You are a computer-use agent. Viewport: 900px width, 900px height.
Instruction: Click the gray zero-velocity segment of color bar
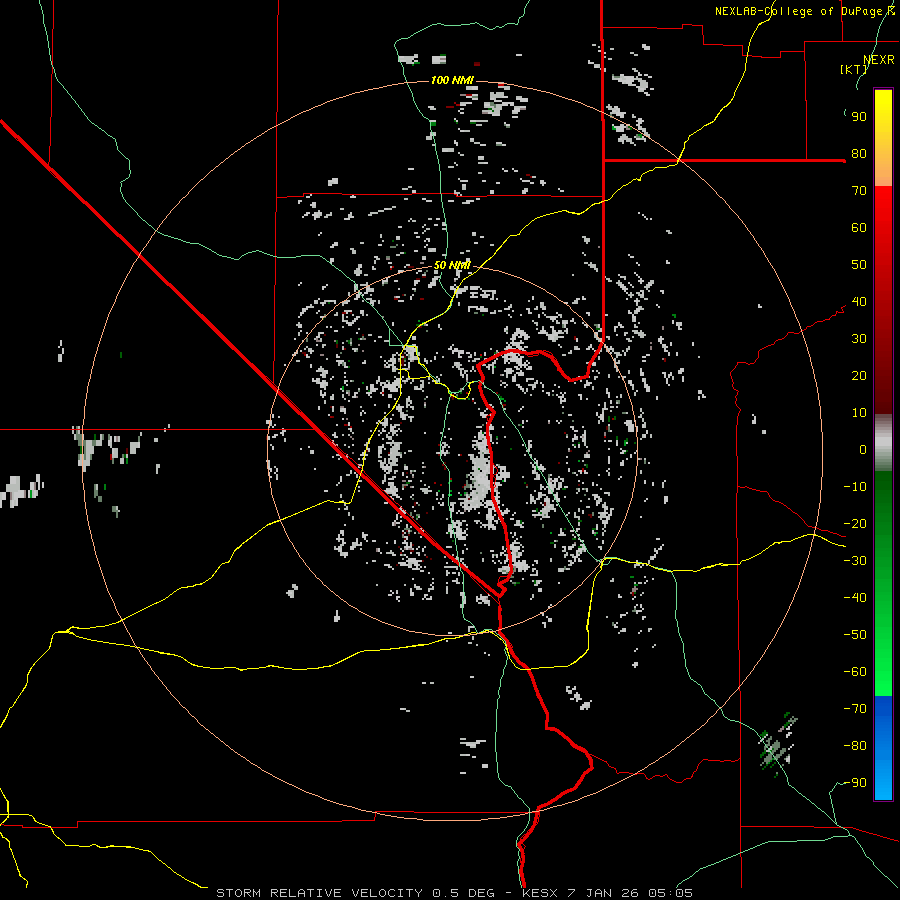(x=883, y=443)
